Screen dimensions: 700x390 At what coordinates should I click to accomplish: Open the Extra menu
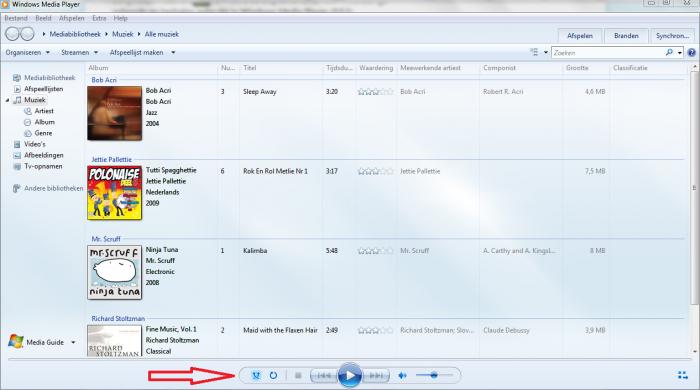pyautogui.click(x=99, y=18)
